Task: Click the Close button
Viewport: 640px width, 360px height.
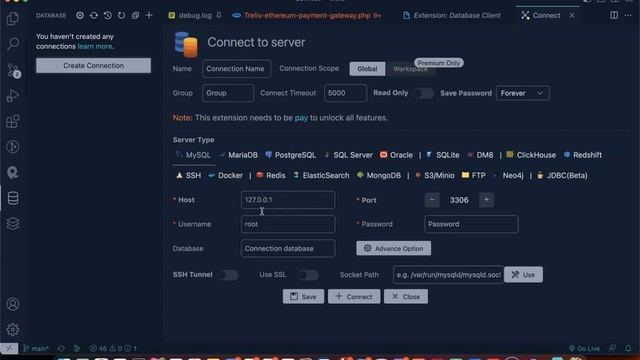Action: (406, 297)
